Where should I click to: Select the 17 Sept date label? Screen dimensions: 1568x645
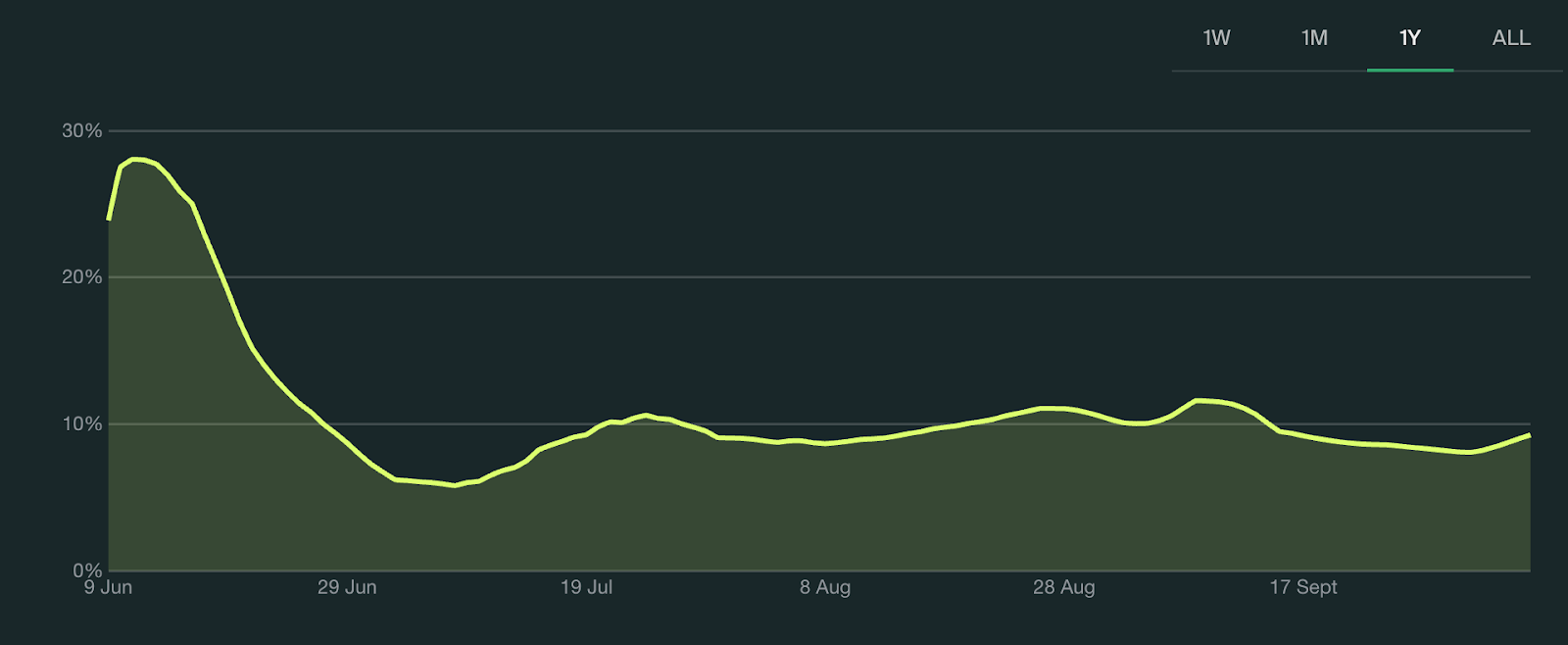point(1303,587)
